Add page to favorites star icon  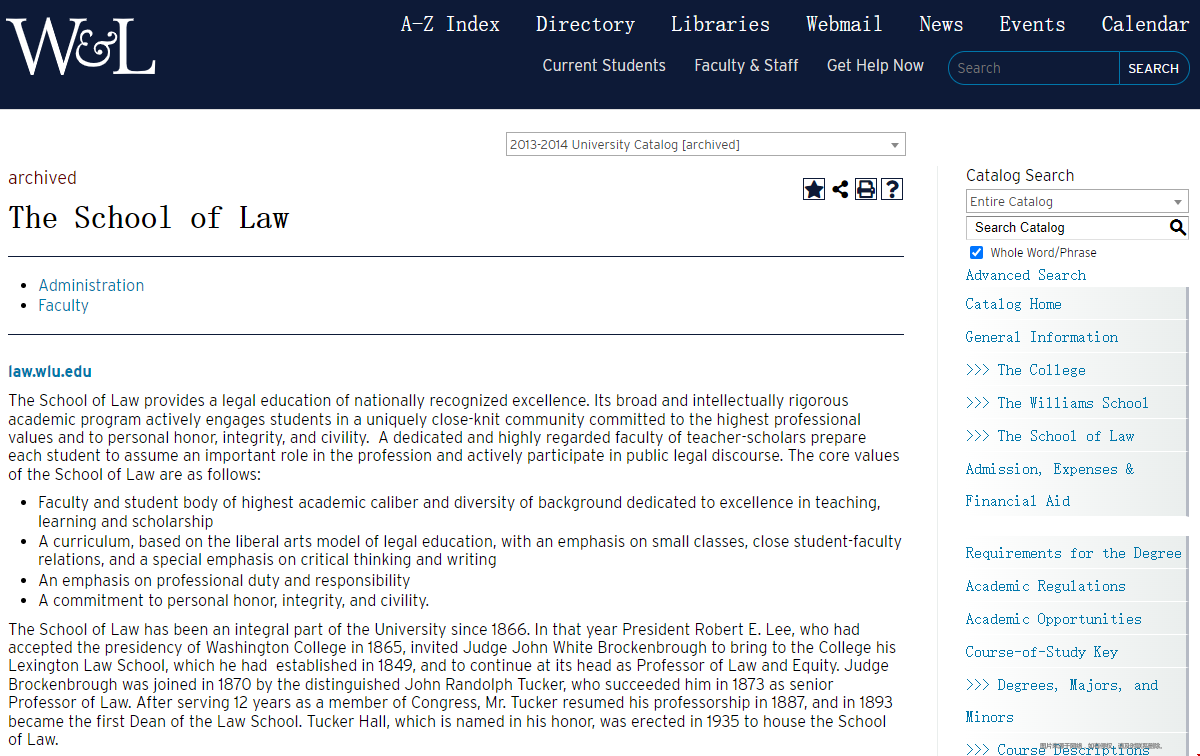[814, 189]
